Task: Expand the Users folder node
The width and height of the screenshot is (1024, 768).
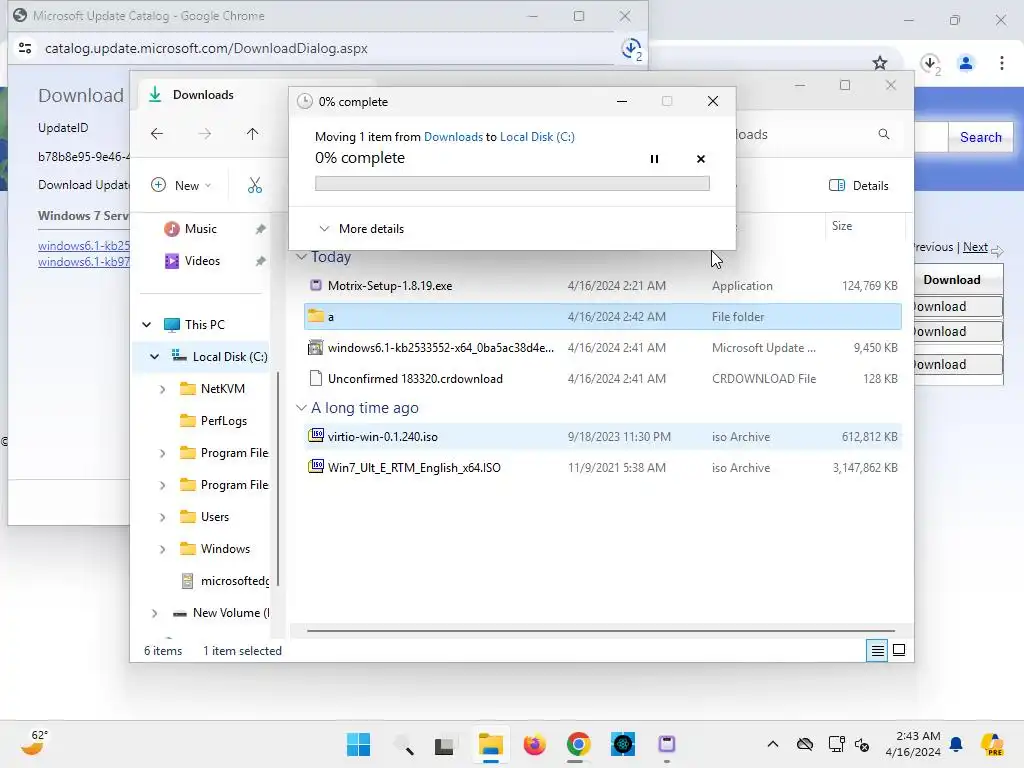Action: point(163,517)
